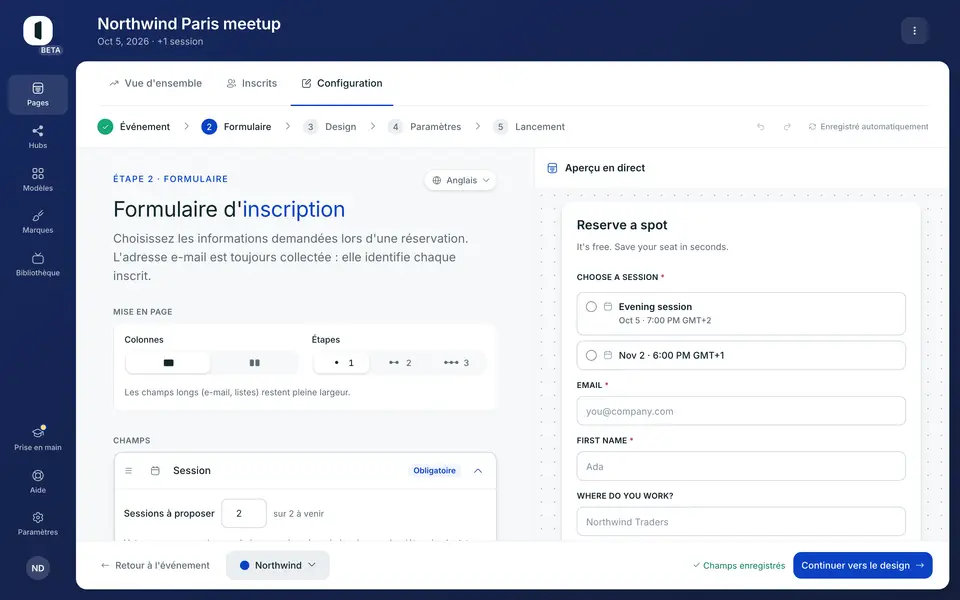Choose 1 step form layout

click(x=342, y=362)
